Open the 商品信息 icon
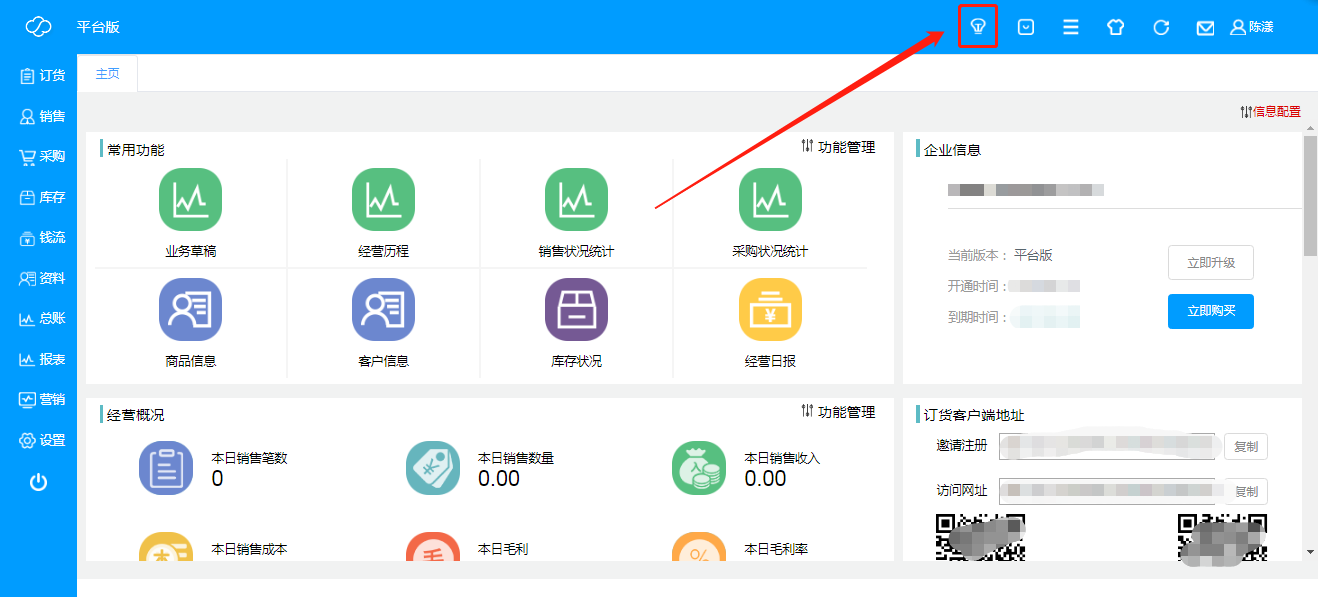The width and height of the screenshot is (1318, 597). [x=190, y=310]
